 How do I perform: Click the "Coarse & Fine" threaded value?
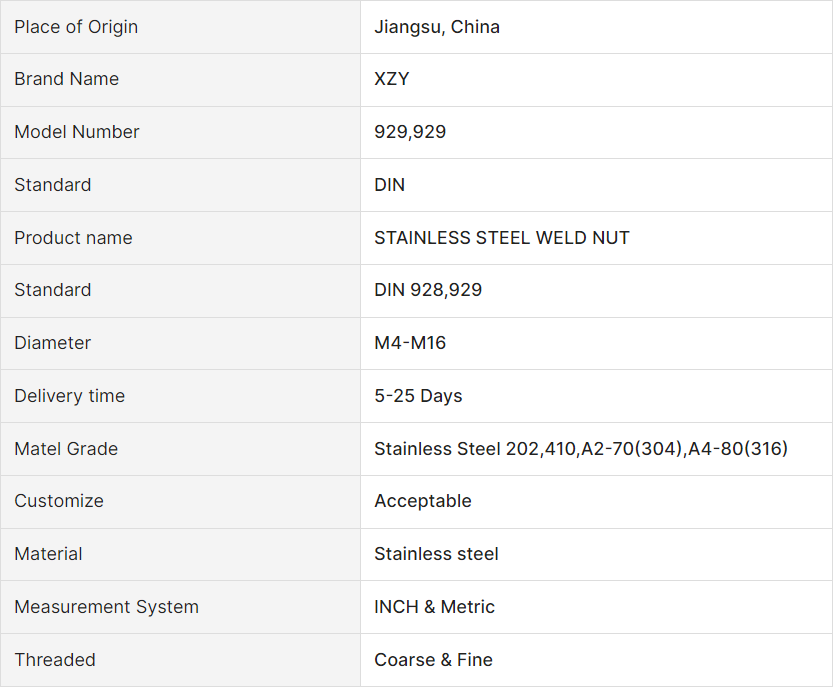pyautogui.click(x=433, y=660)
